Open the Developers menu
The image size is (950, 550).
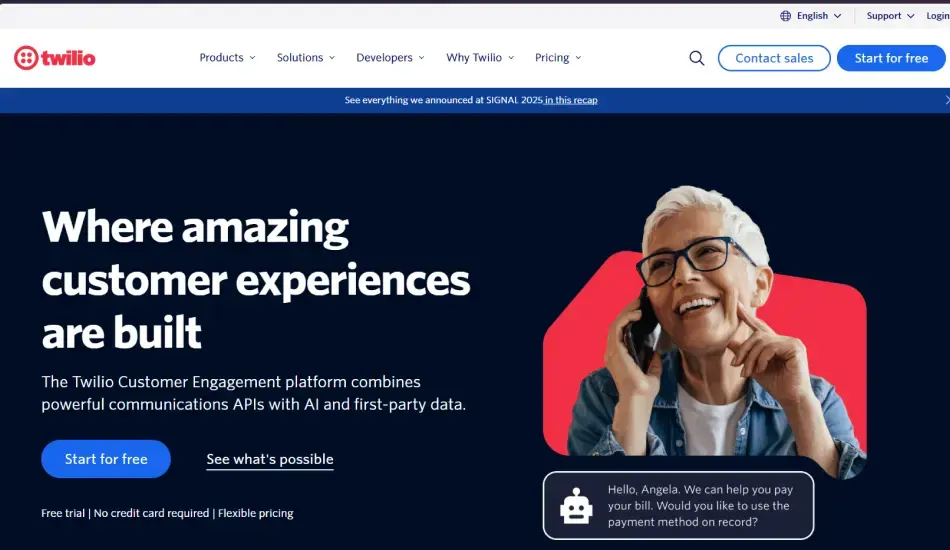390,58
